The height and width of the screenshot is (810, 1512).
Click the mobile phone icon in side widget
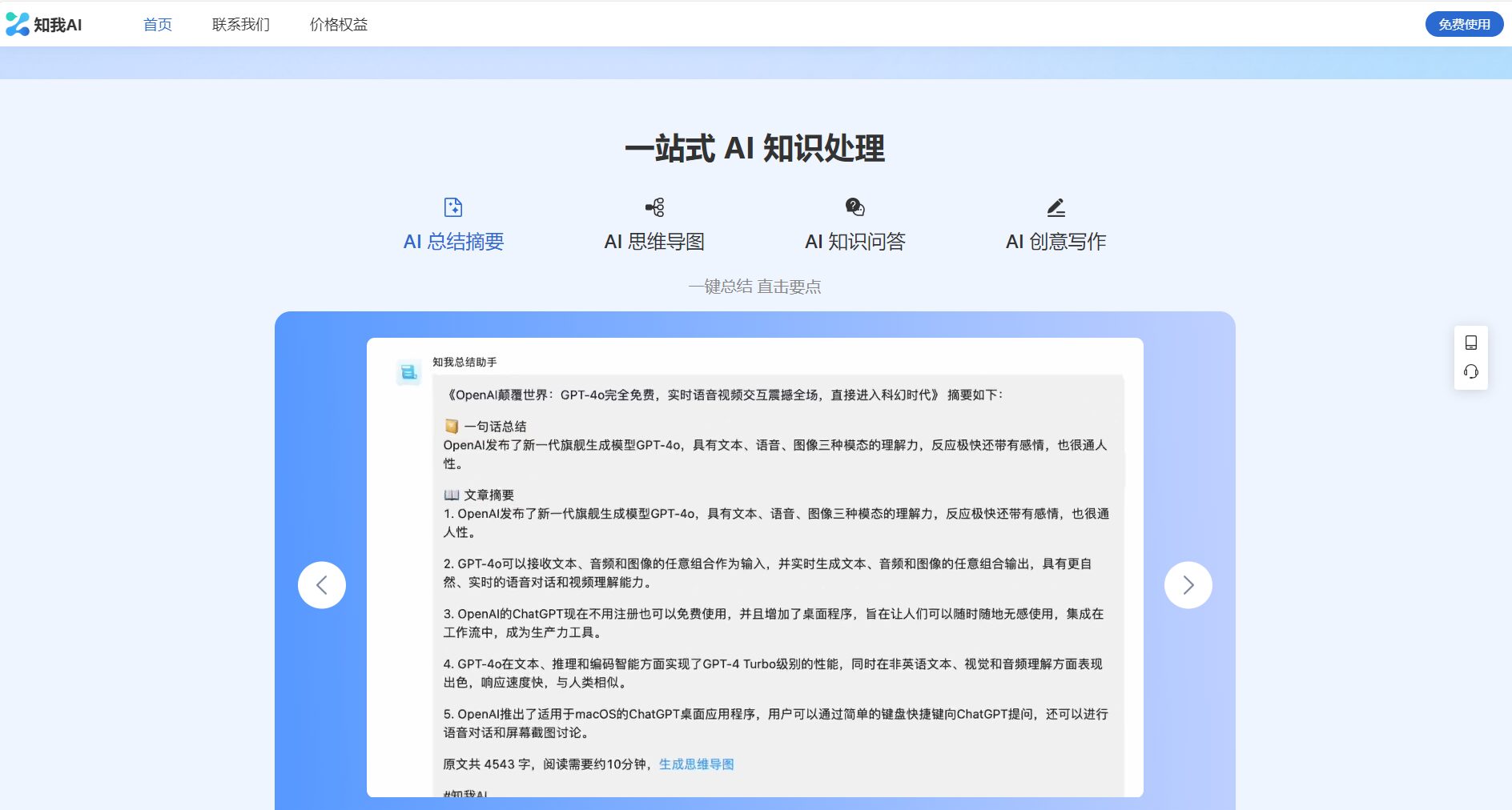click(x=1470, y=343)
